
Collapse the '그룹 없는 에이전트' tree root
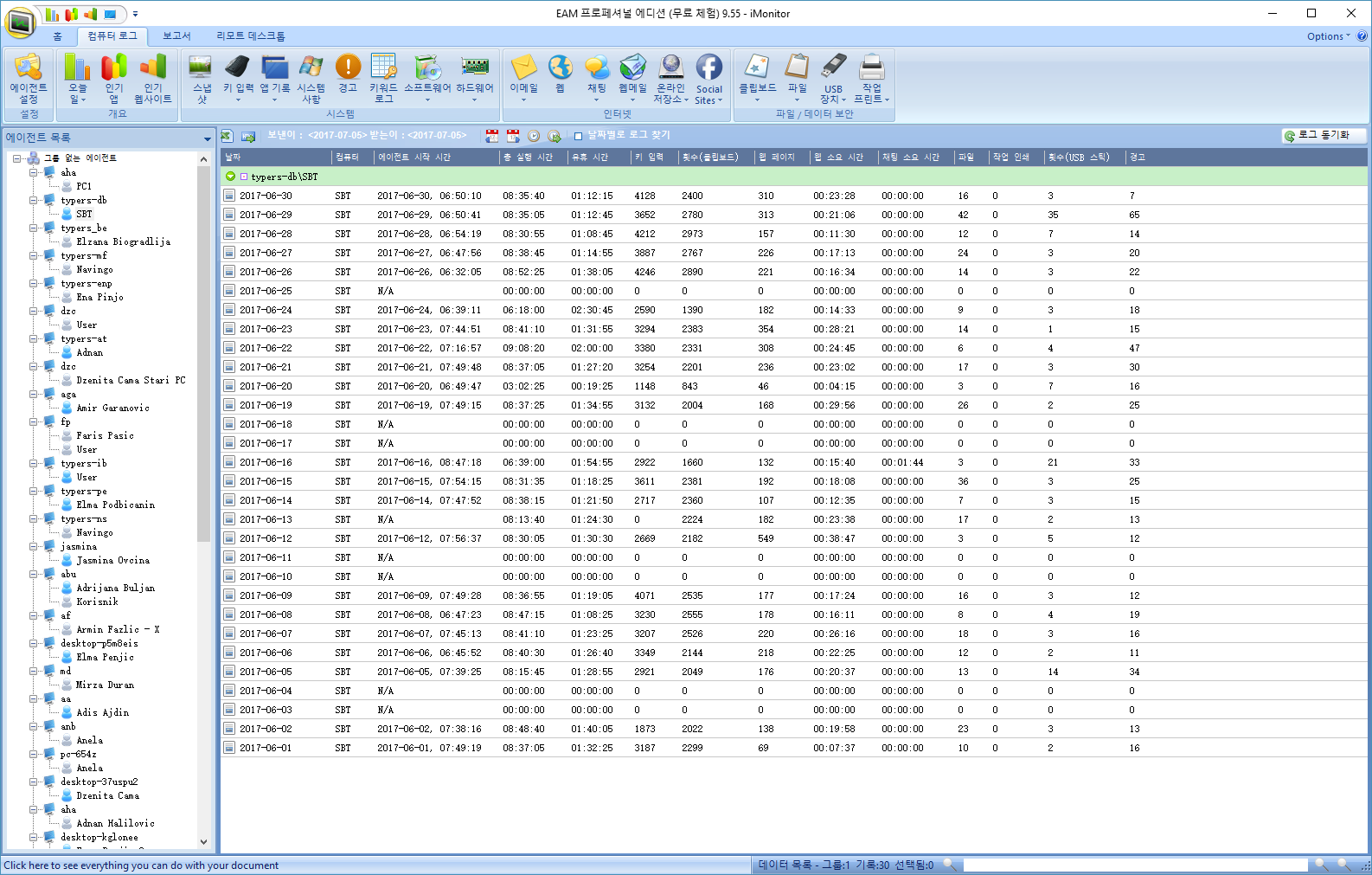point(16,158)
